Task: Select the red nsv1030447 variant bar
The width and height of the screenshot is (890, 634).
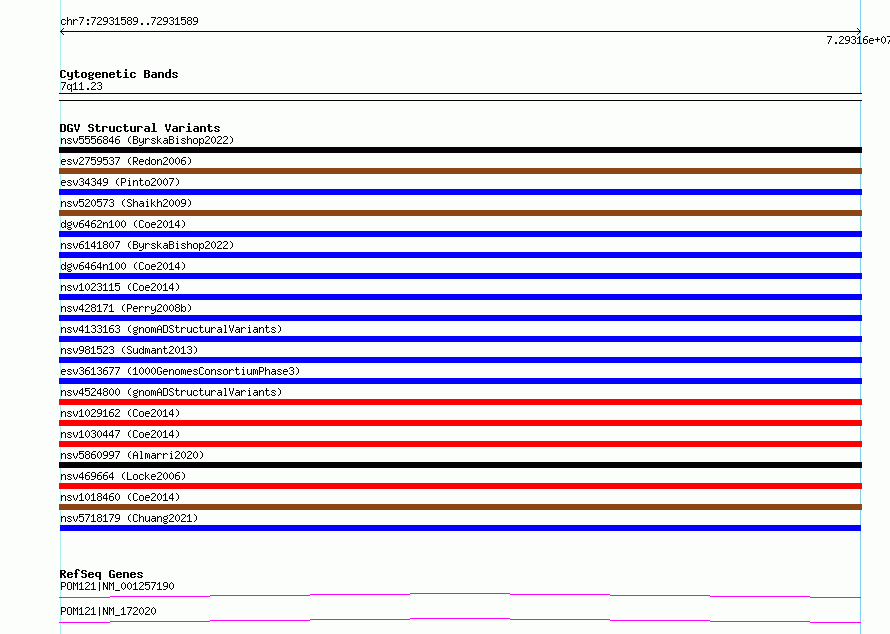Action: 460,444
